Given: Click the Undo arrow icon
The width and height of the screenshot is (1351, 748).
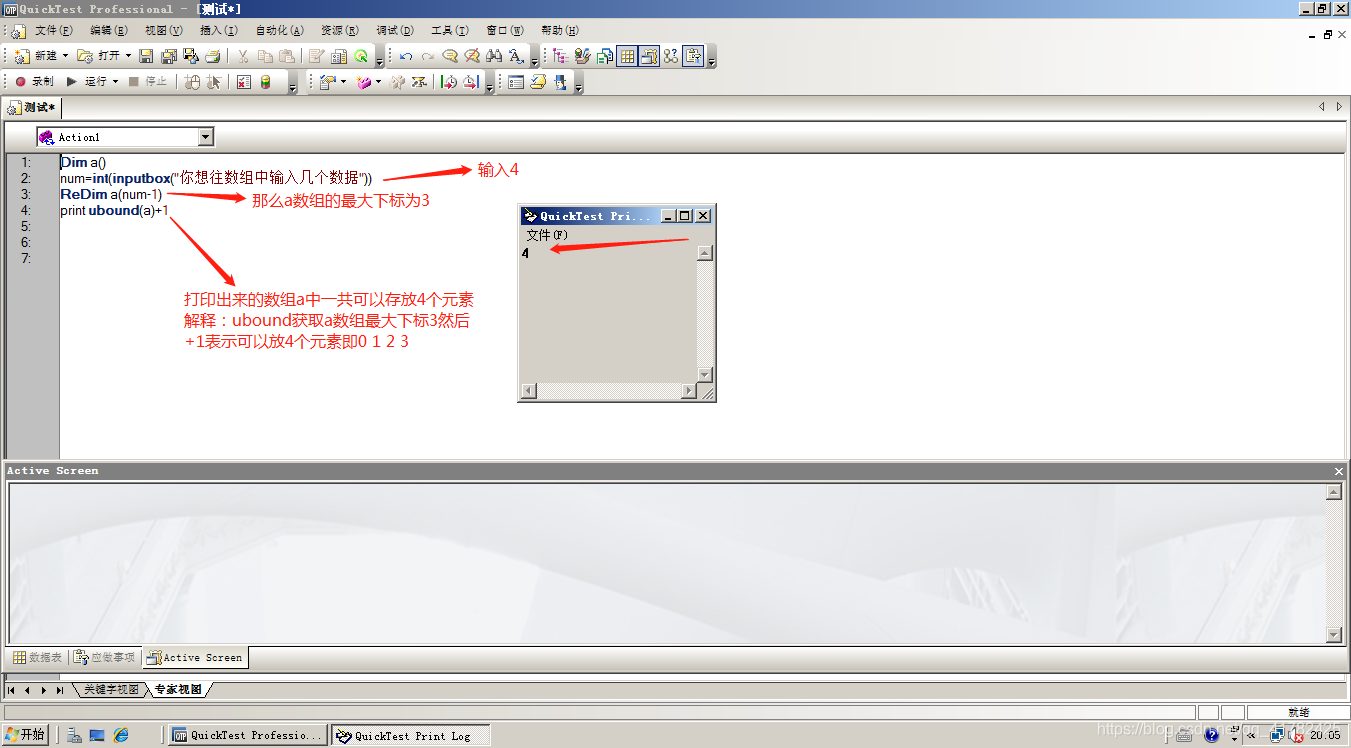Looking at the screenshot, I should pos(406,56).
